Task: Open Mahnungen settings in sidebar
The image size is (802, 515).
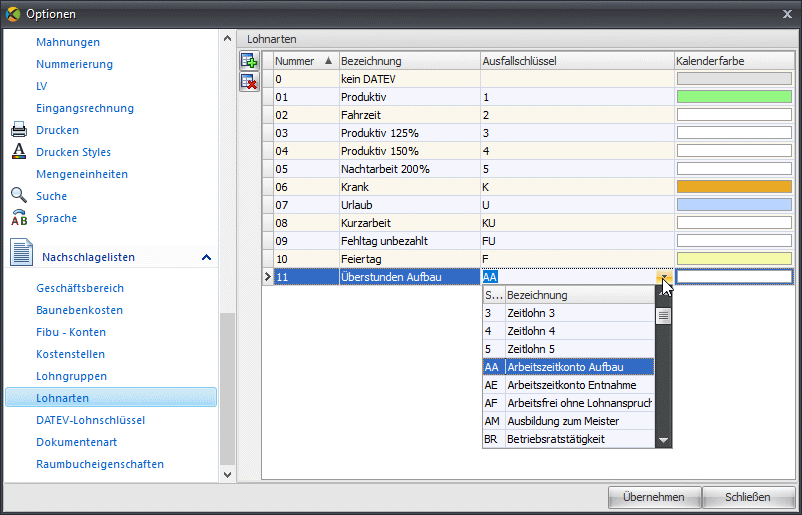Action: pos(68,42)
